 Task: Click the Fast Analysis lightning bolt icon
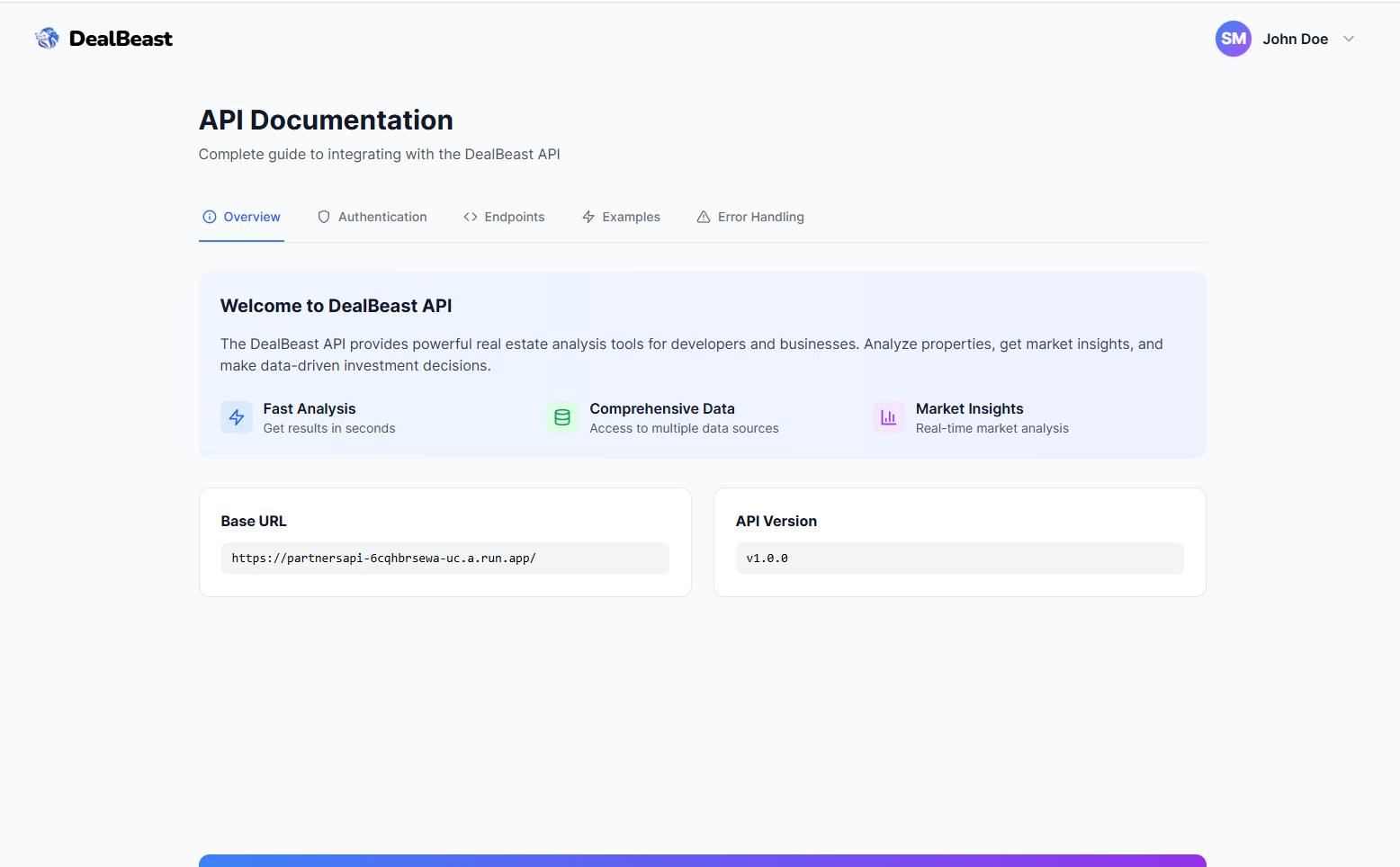click(x=237, y=417)
